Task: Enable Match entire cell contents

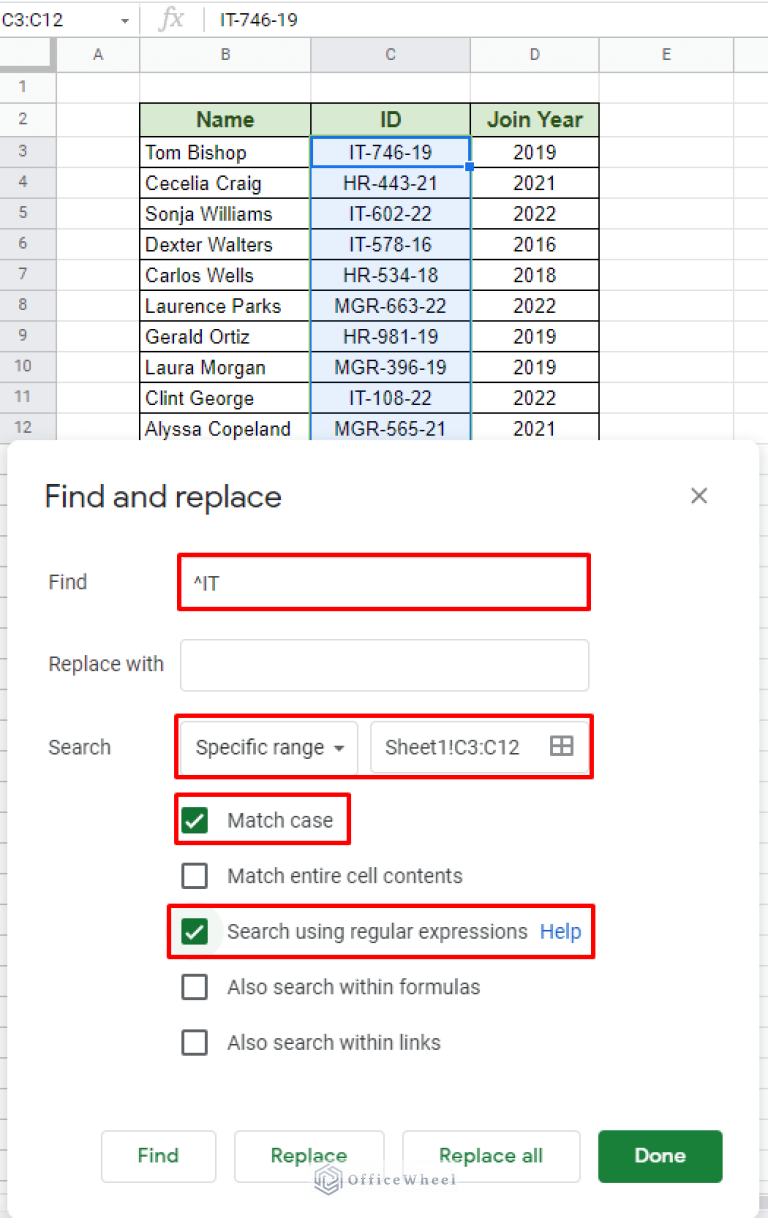Action: pyautogui.click(x=195, y=875)
